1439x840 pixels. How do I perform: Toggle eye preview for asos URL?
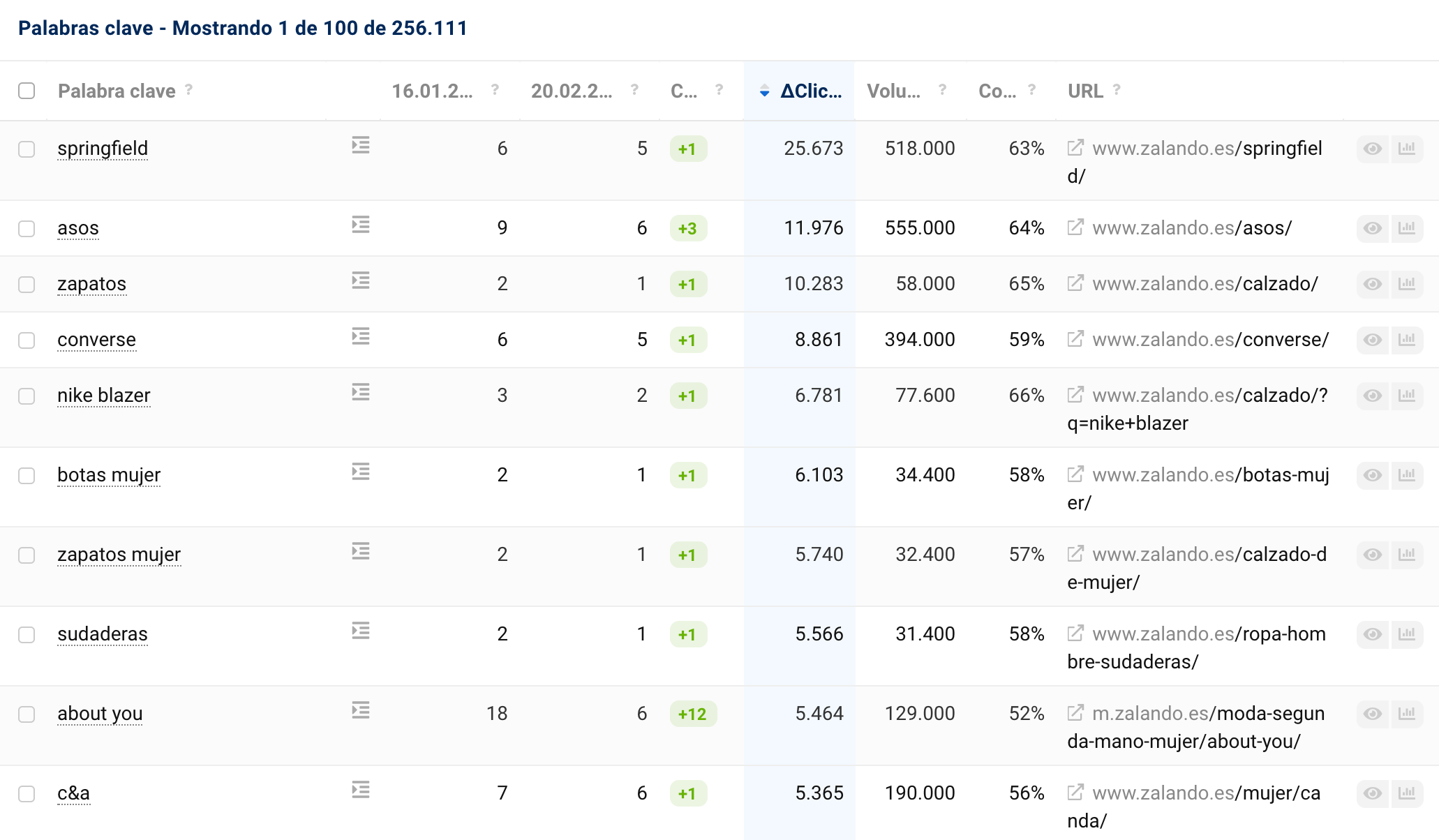(1373, 228)
